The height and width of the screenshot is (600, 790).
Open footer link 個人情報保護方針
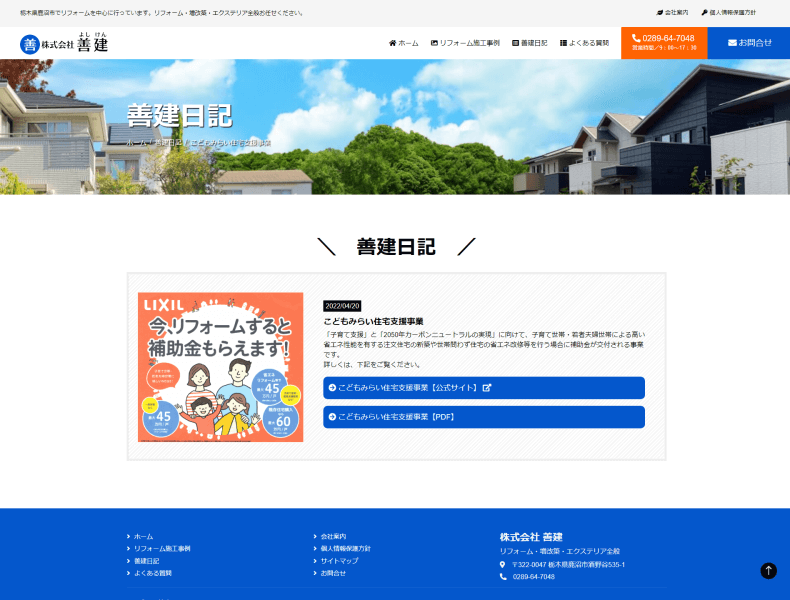(345, 549)
